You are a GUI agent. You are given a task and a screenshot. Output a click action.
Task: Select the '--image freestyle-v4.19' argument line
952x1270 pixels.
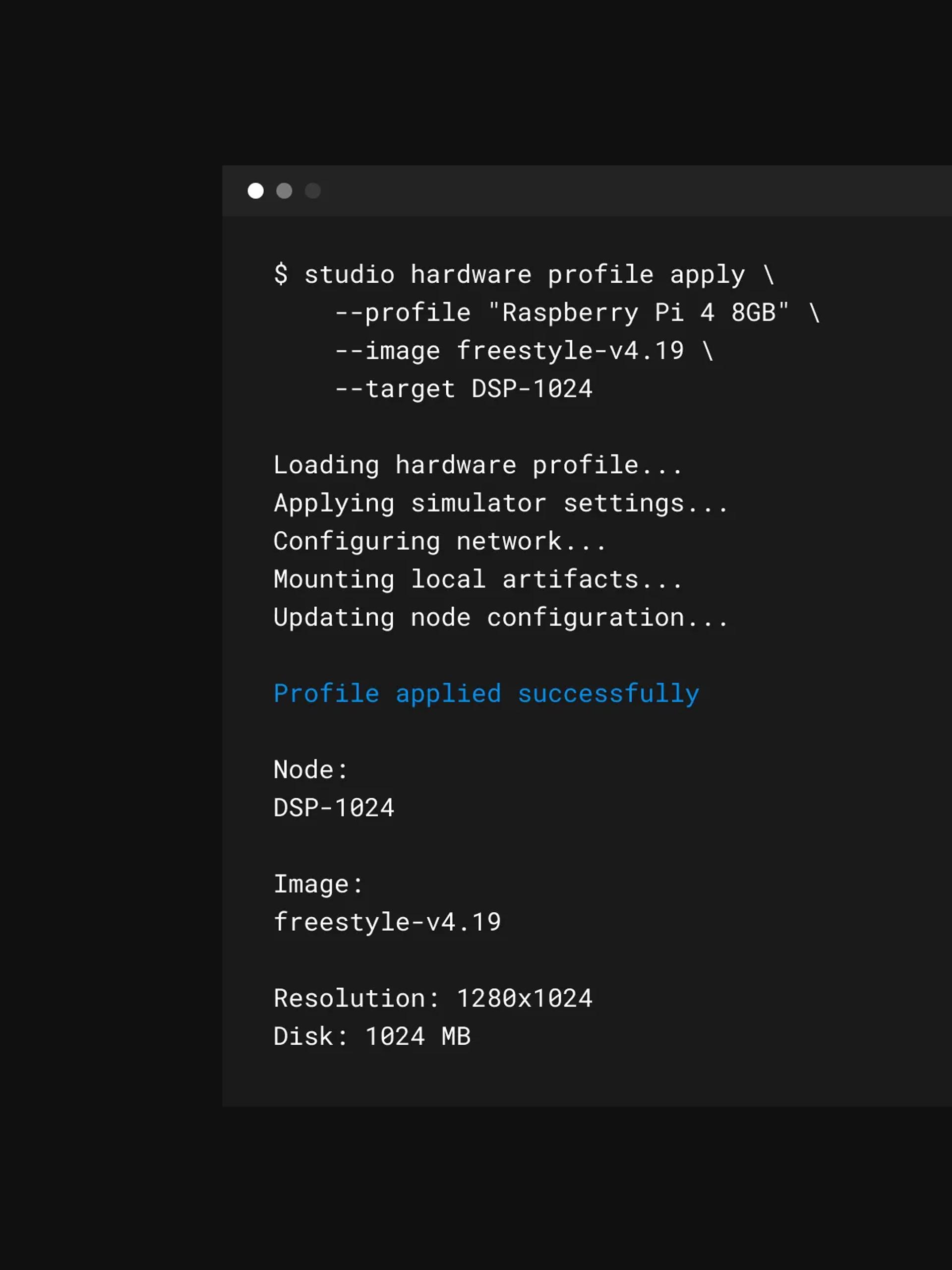click(524, 351)
